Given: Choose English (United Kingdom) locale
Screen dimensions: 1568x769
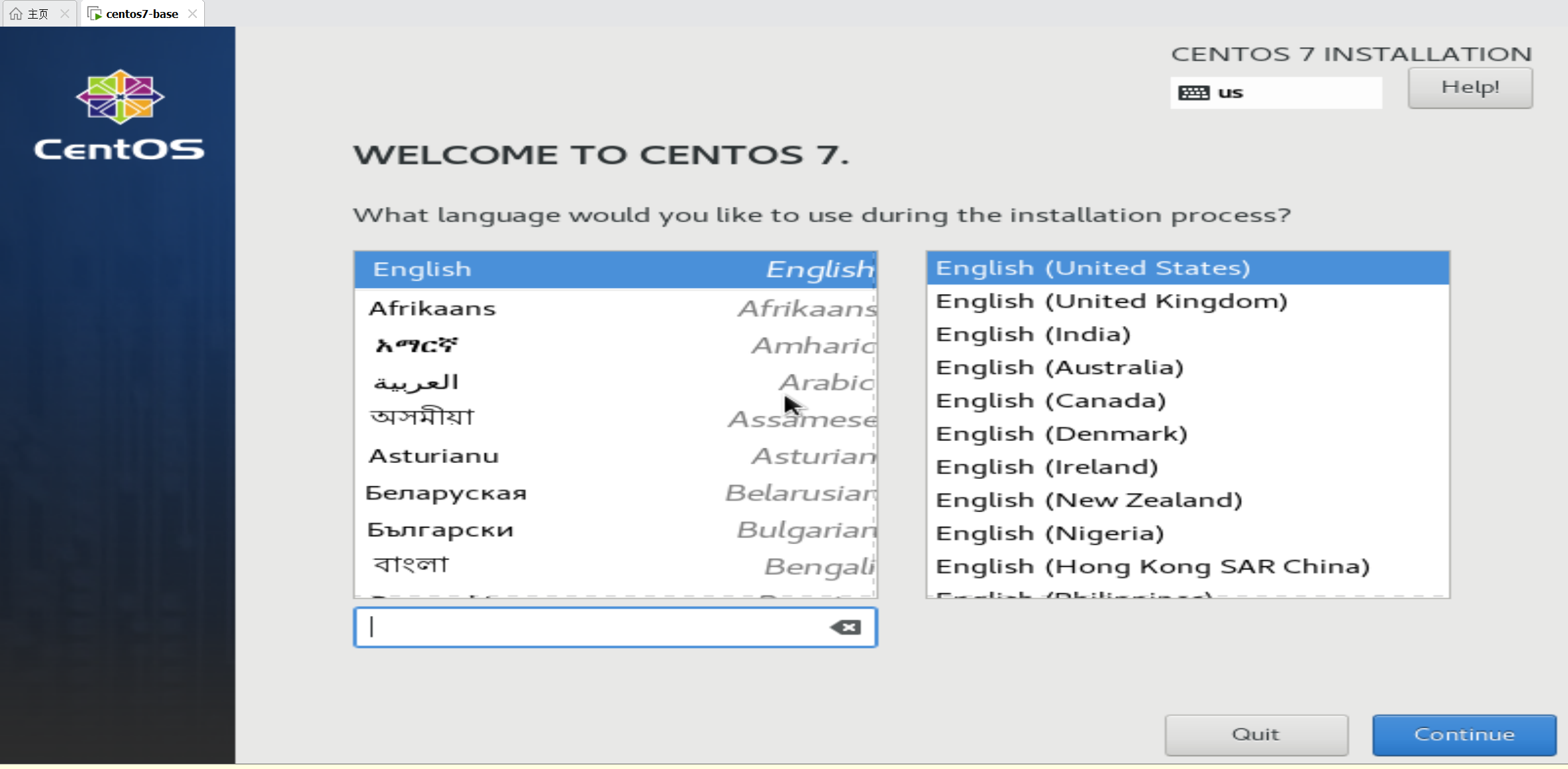Looking at the screenshot, I should tap(1187, 301).
